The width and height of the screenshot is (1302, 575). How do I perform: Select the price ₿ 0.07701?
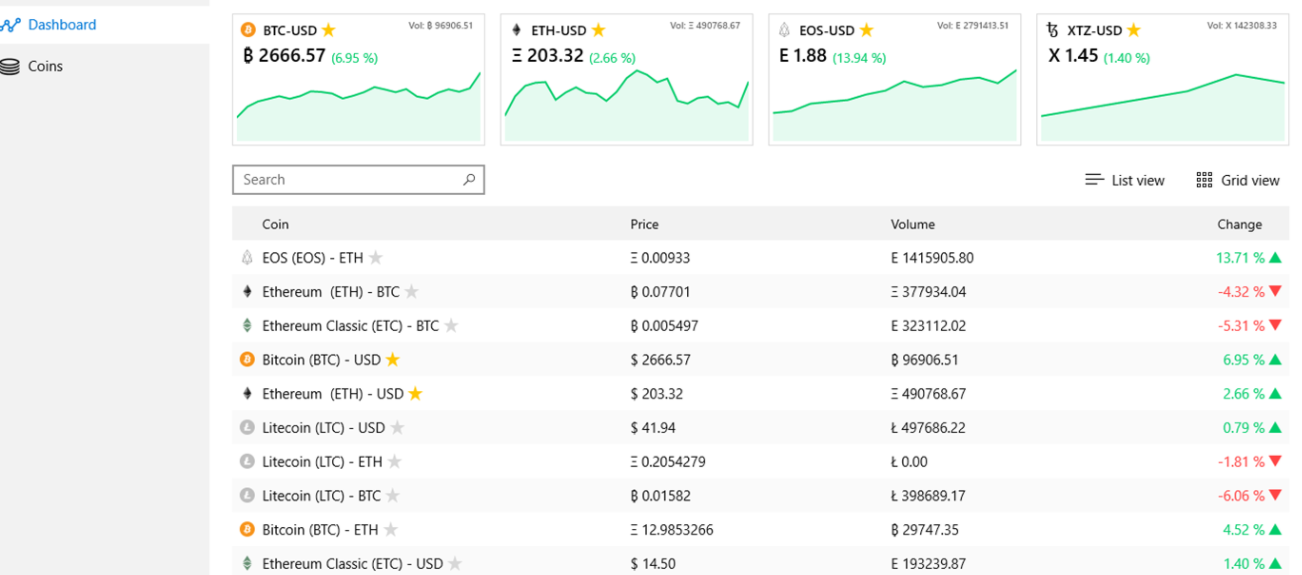pyautogui.click(x=660, y=292)
